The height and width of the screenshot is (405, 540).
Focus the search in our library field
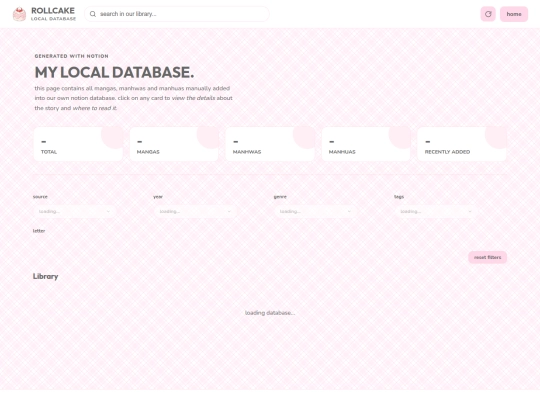click(177, 14)
